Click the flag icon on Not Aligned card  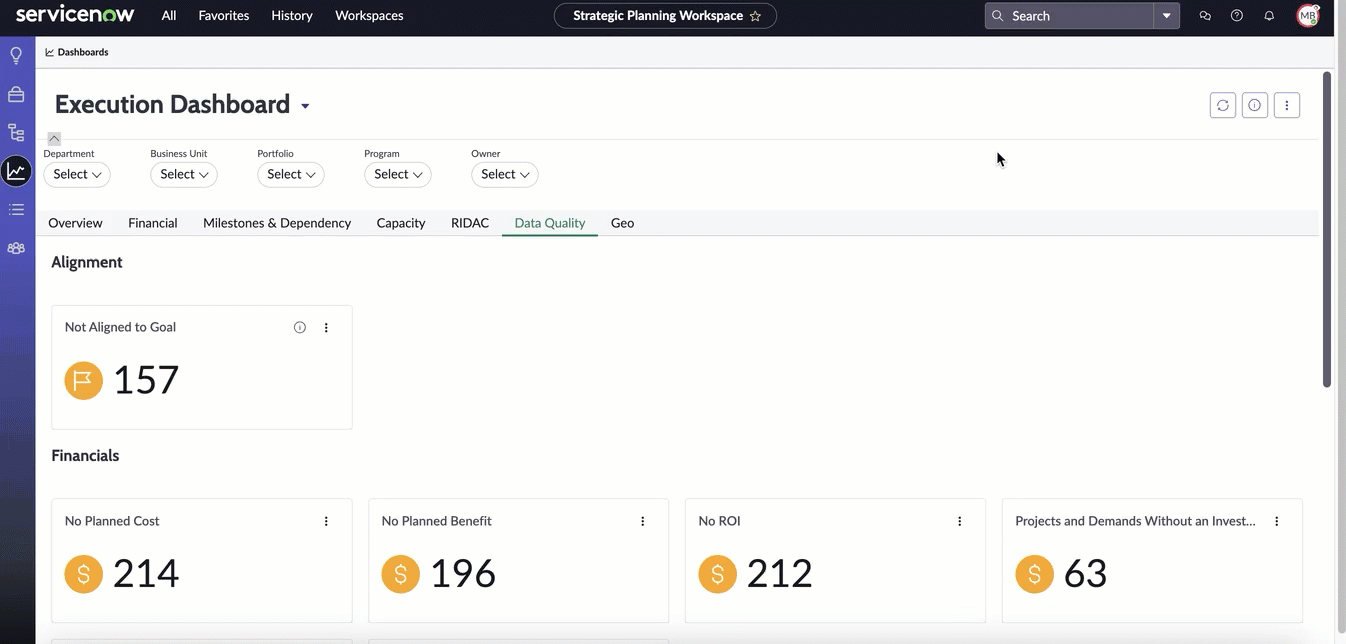(x=84, y=381)
